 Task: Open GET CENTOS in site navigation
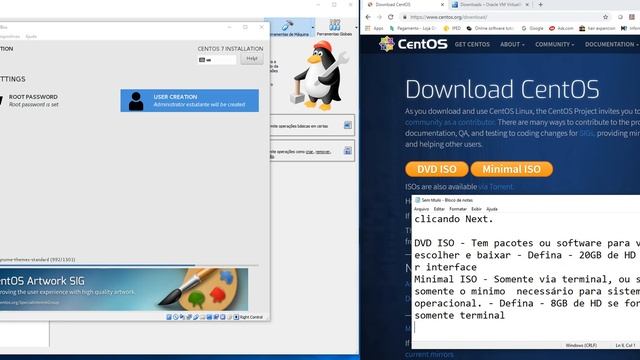pos(472,44)
